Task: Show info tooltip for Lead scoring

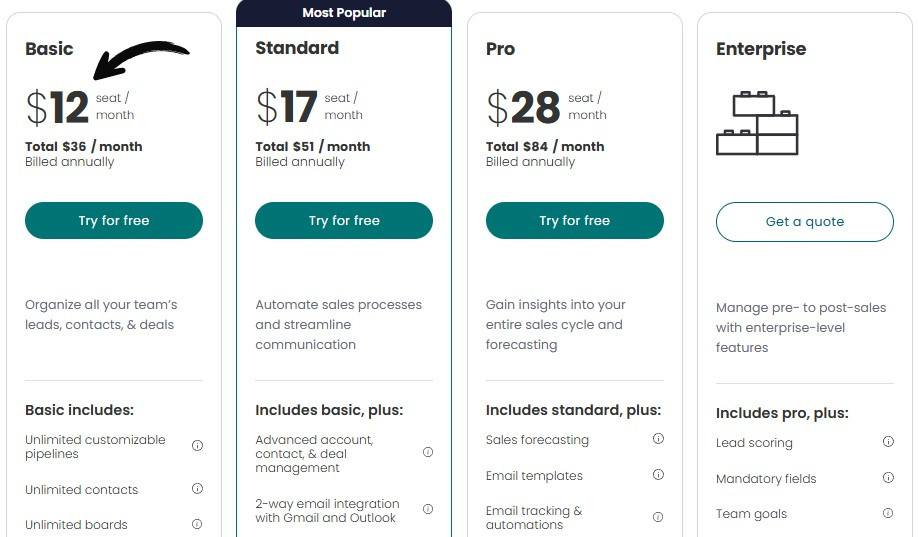Action: (888, 442)
